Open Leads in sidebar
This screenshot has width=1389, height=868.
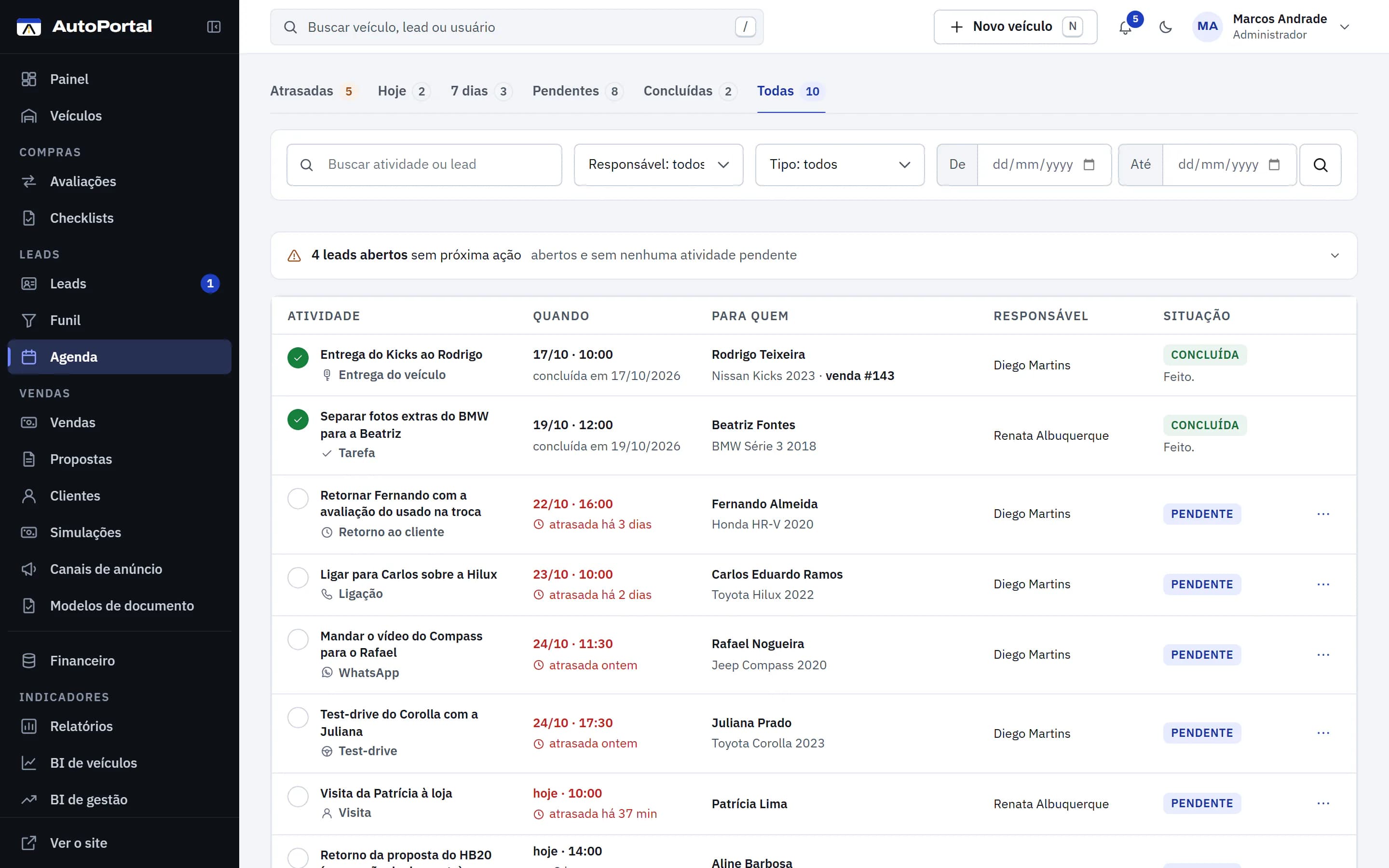click(120, 284)
